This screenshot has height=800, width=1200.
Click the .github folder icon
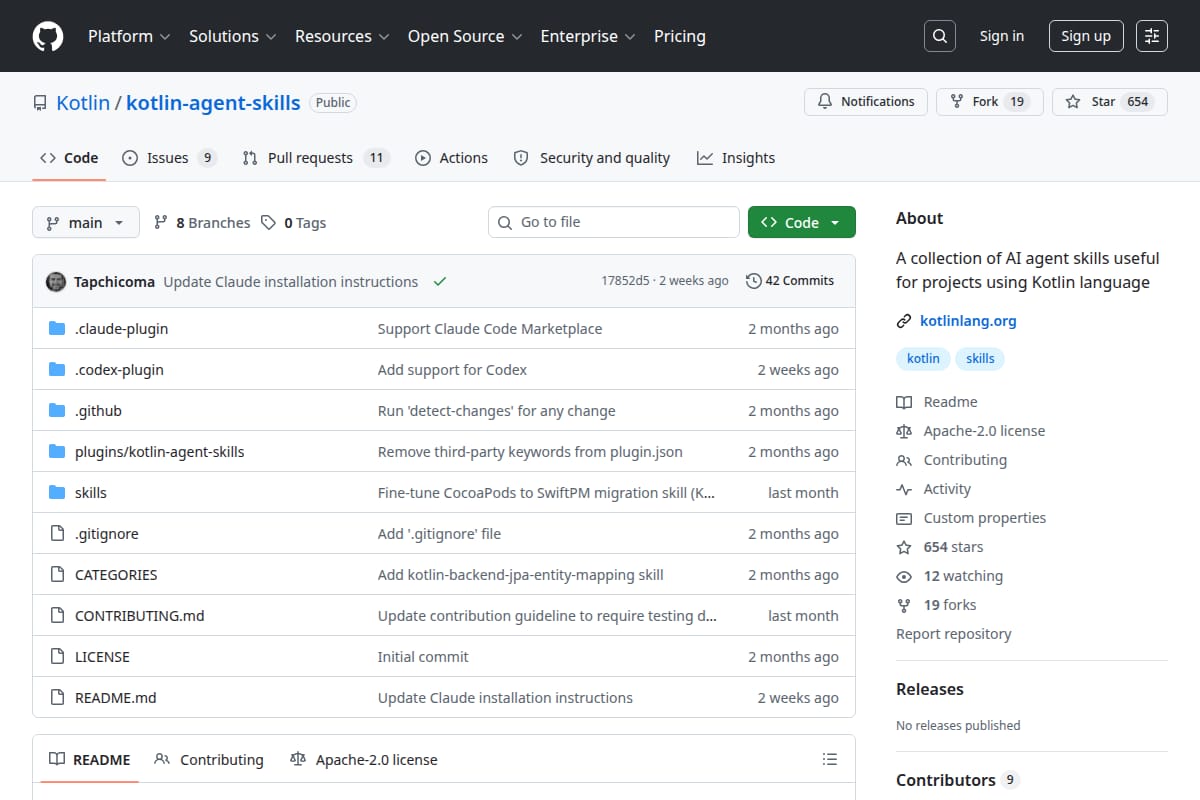click(x=57, y=411)
